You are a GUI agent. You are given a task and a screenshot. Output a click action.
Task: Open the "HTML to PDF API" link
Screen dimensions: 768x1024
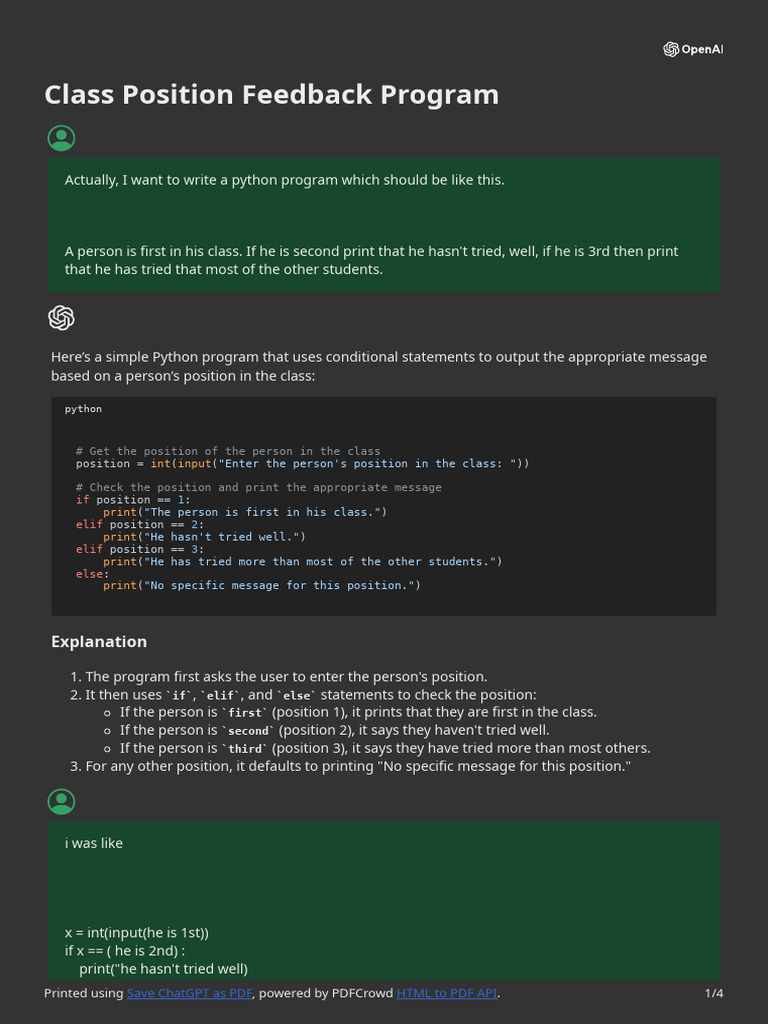pos(446,993)
